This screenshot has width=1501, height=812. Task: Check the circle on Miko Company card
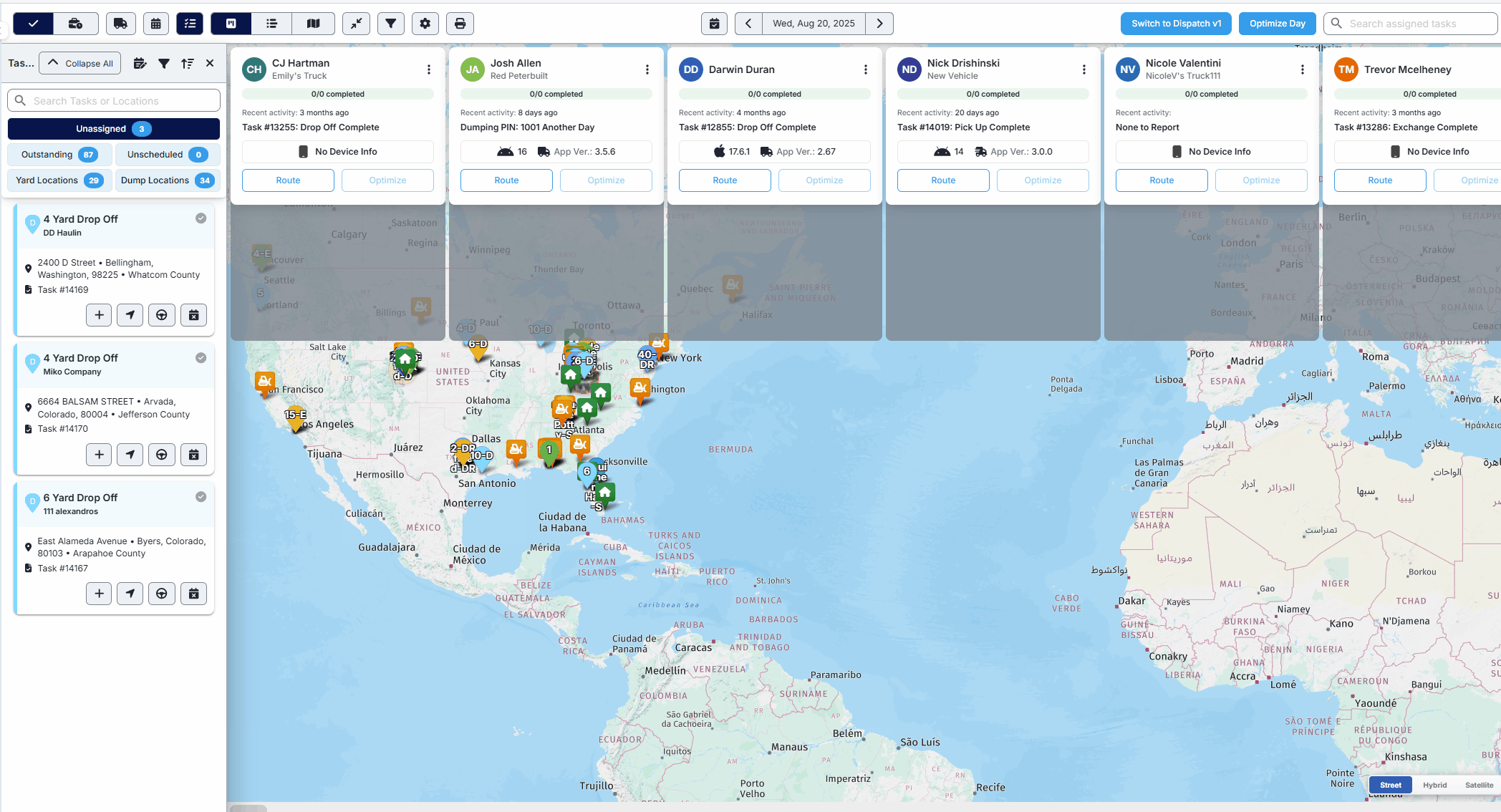(x=201, y=358)
